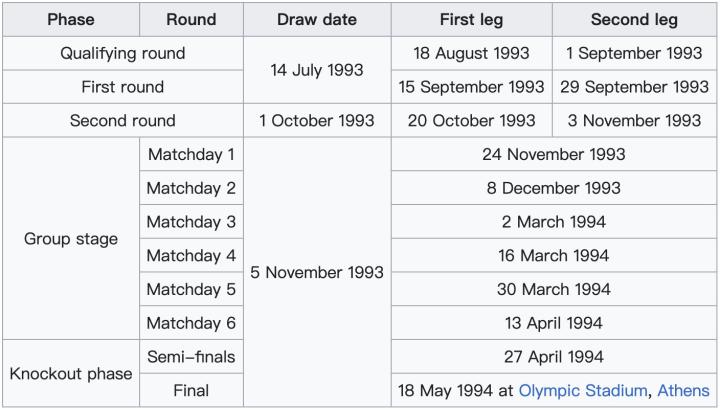Viewport: 720px width, 410px height.
Task: Click the Phase column header
Action: pyautogui.click(x=70, y=20)
